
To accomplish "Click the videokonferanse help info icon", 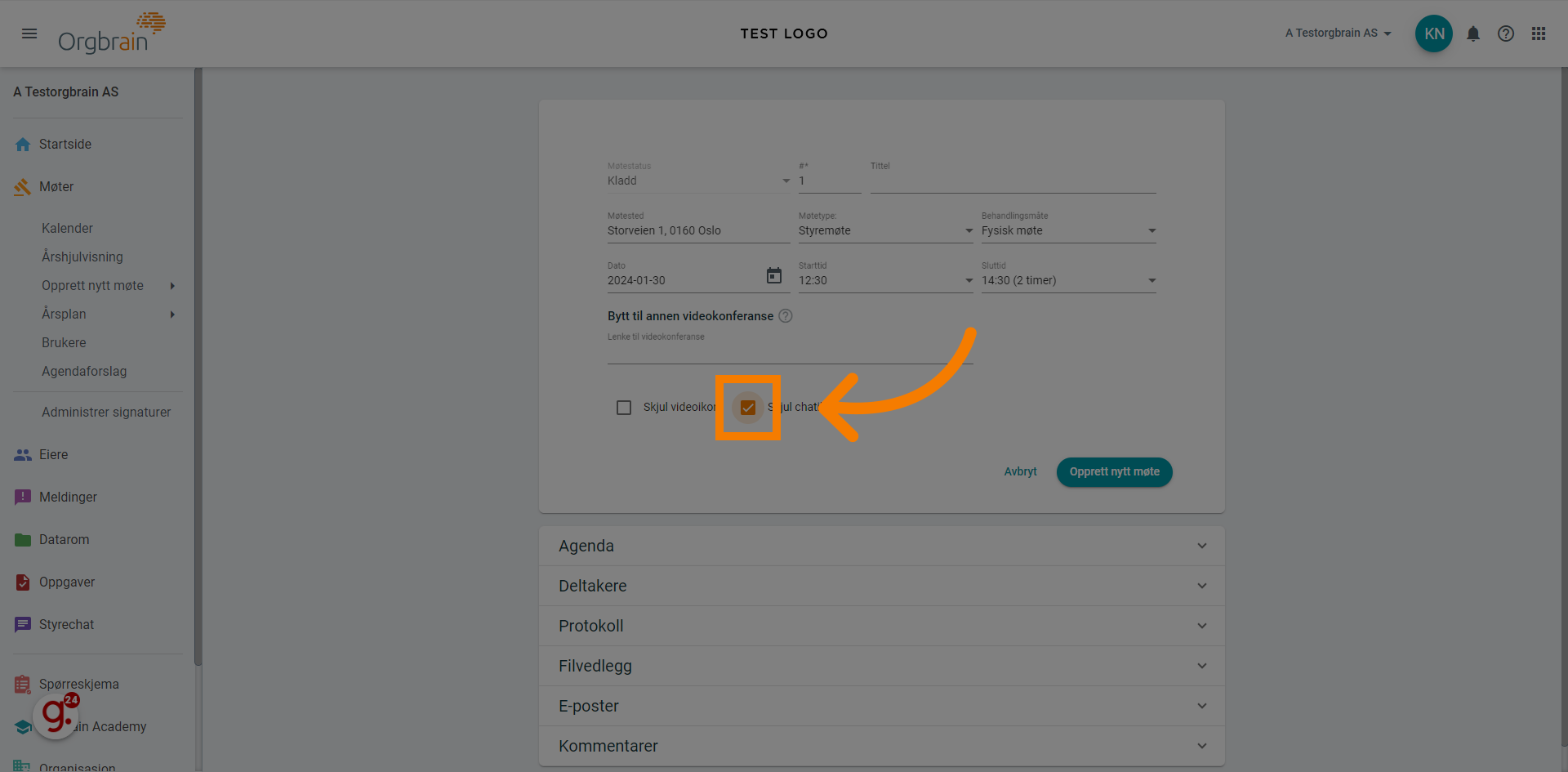I will click(x=786, y=316).
